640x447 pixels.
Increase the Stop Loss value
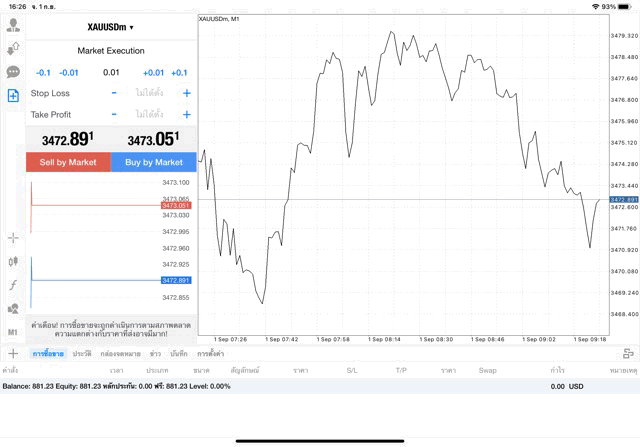tap(186, 93)
